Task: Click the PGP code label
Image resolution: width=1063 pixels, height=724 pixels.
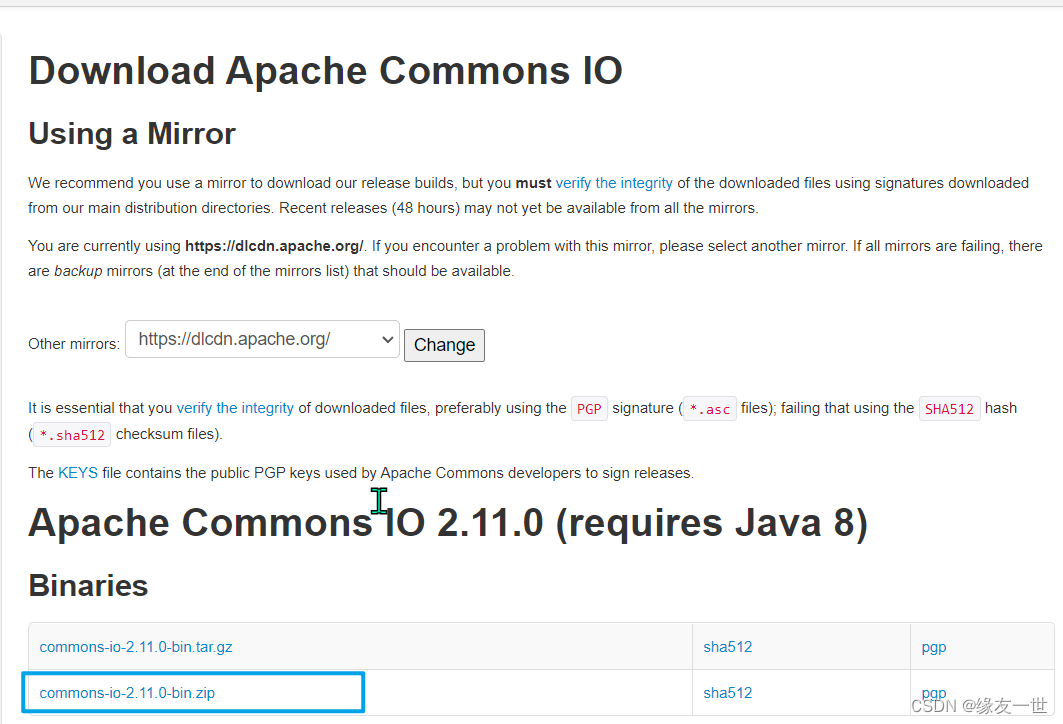Action: point(589,409)
